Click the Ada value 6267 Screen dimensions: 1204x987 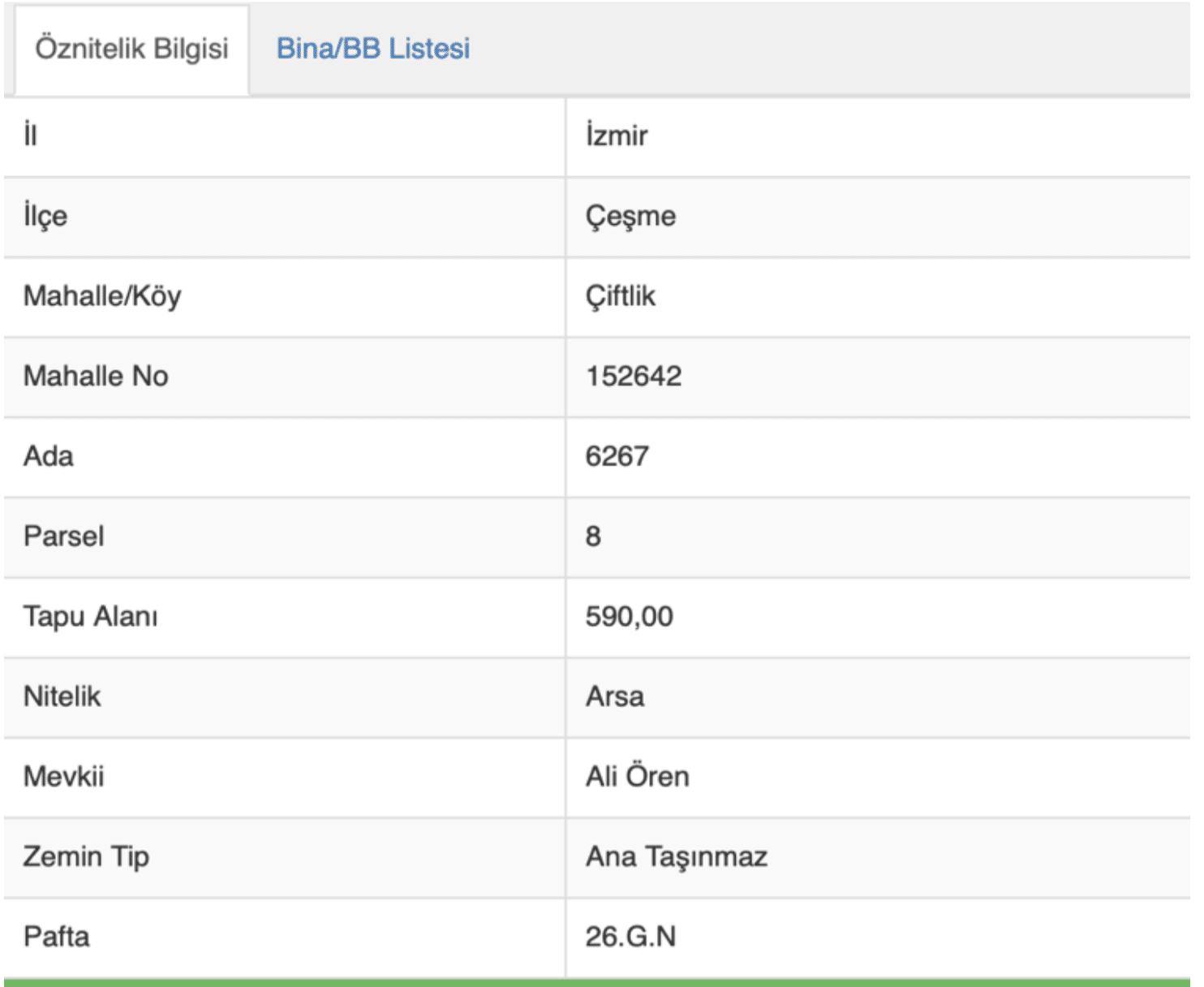(x=617, y=456)
